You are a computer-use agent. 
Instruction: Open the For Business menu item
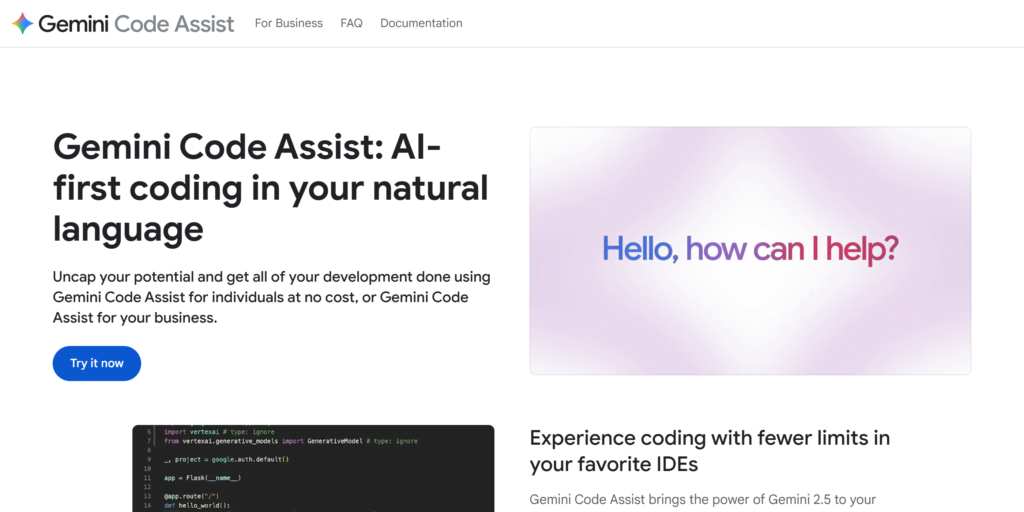[x=289, y=23]
